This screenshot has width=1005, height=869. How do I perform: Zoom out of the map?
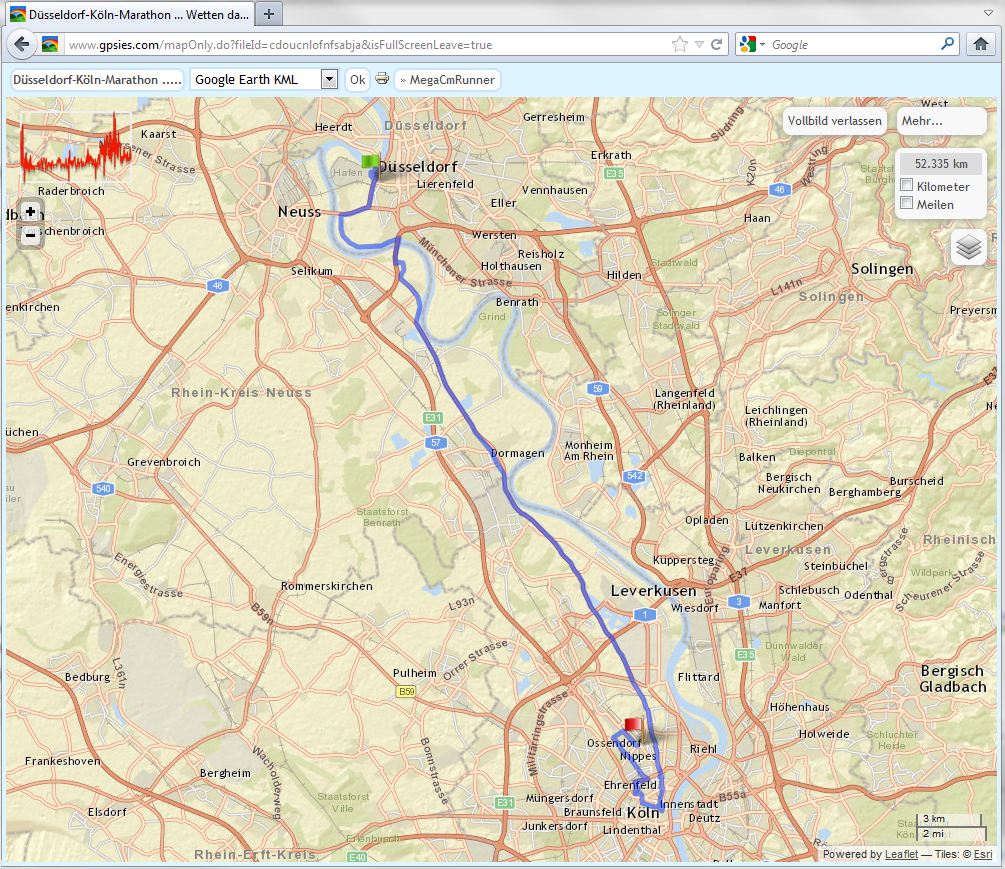click(x=31, y=236)
